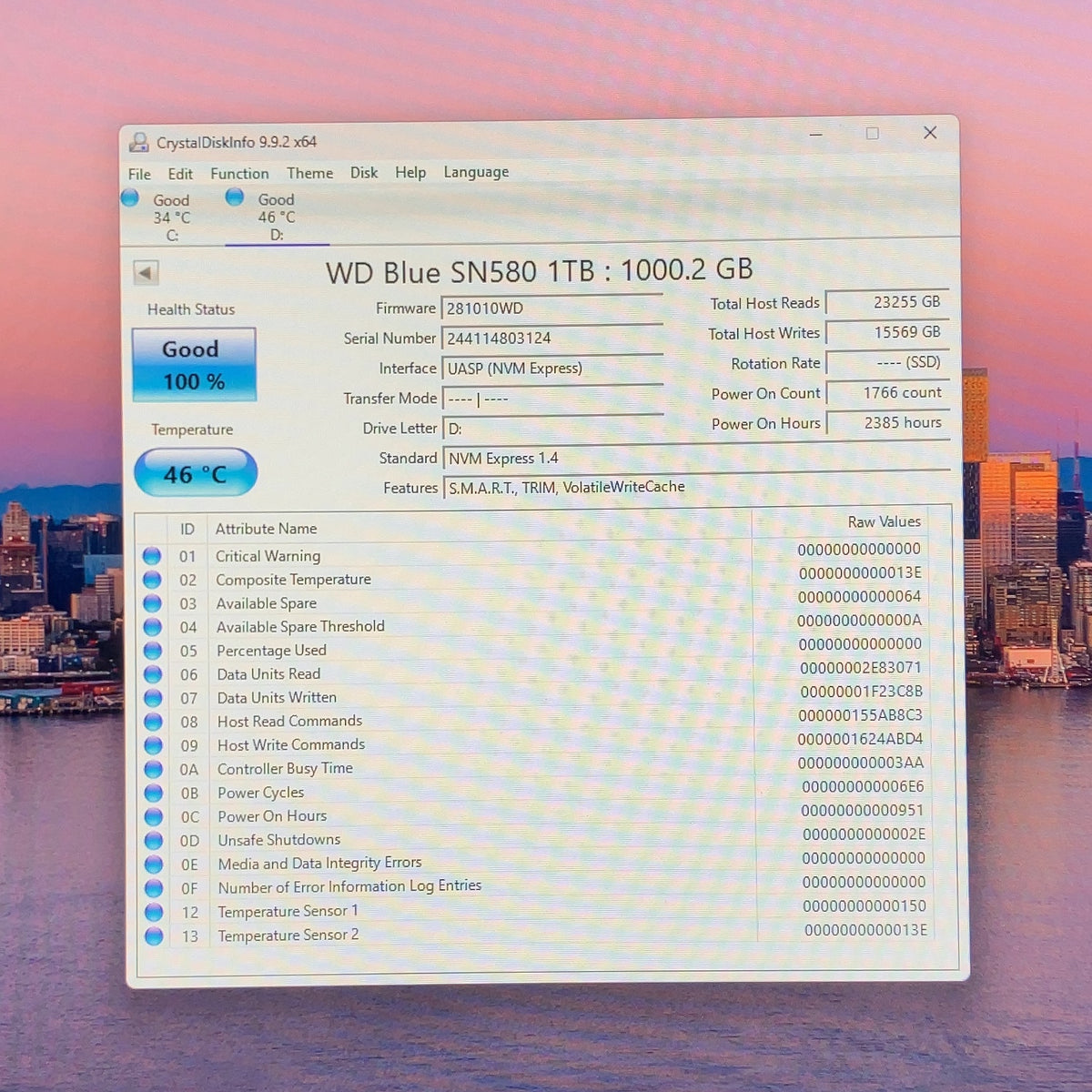The height and width of the screenshot is (1092, 1092).
Task: Click the status icon for Temperature Sensor 2
Action: point(154,935)
